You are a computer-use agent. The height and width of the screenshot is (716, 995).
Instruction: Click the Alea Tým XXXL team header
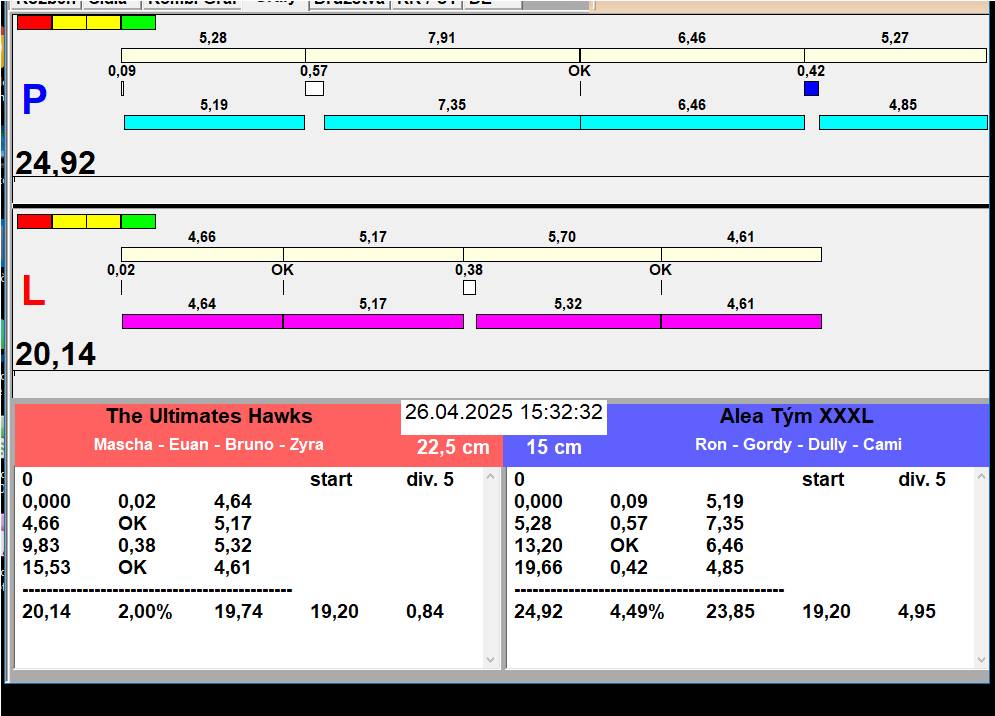click(796, 417)
